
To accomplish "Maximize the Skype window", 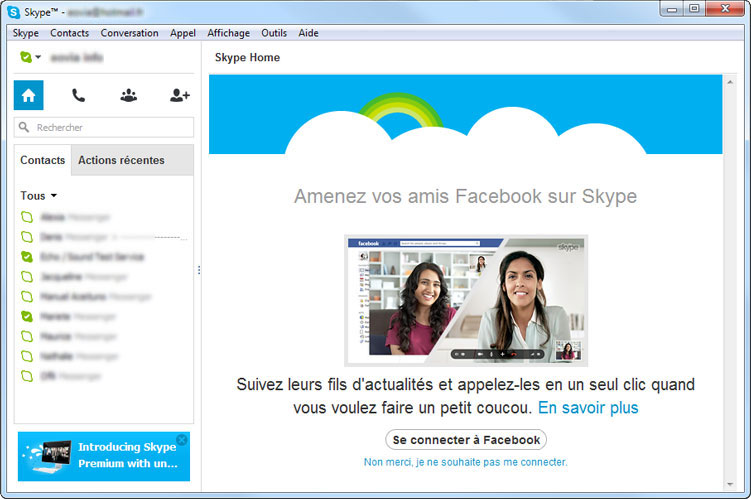I will click(x=694, y=9).
